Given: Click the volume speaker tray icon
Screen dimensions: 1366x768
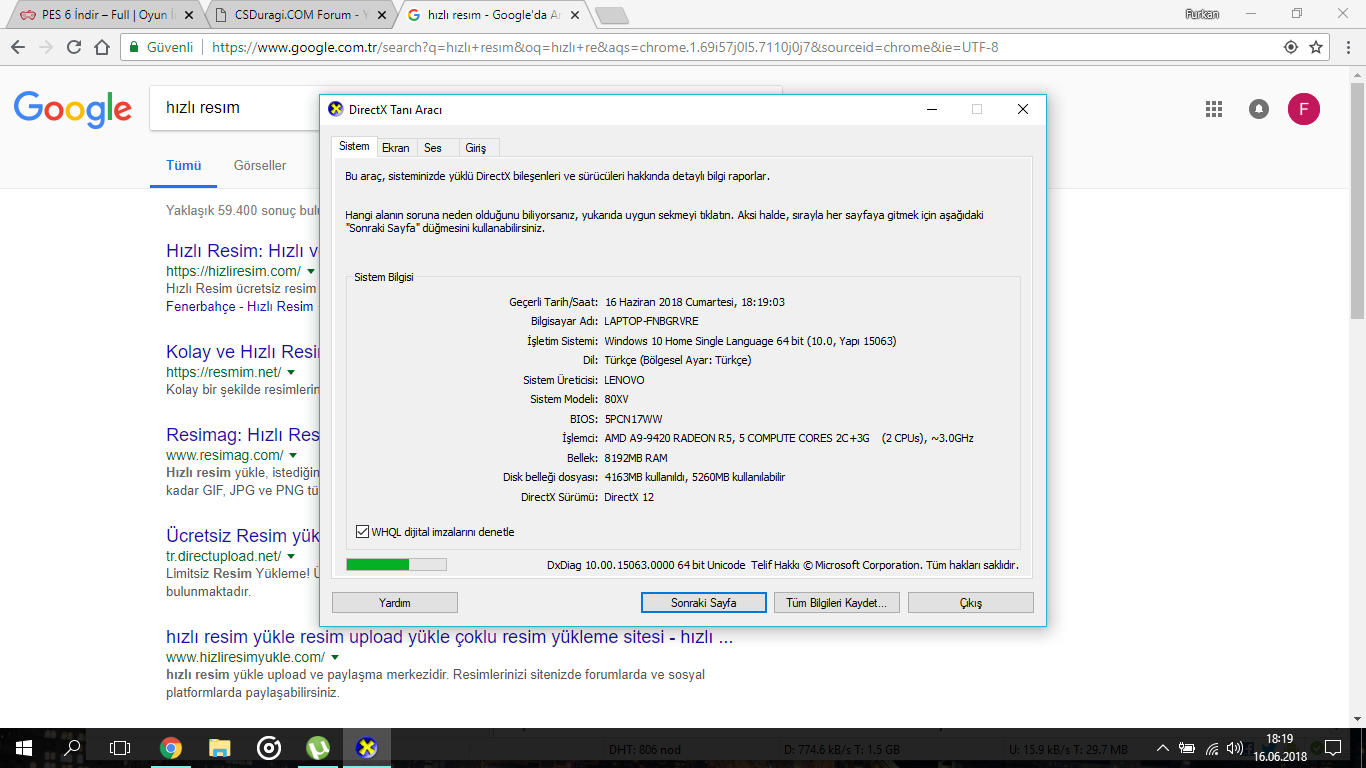Looking at the screenshot, I should [1236, 748].
